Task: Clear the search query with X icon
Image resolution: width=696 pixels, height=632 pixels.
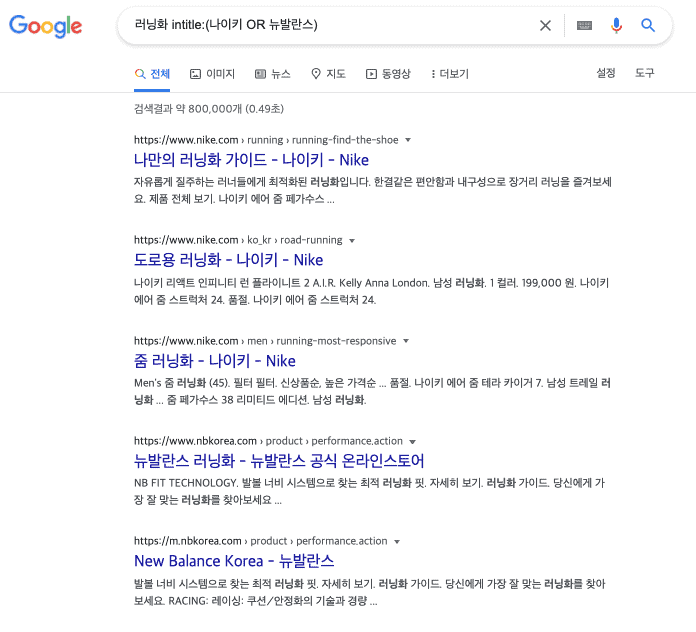Action: pyautogui.click(x=545, y=25)
